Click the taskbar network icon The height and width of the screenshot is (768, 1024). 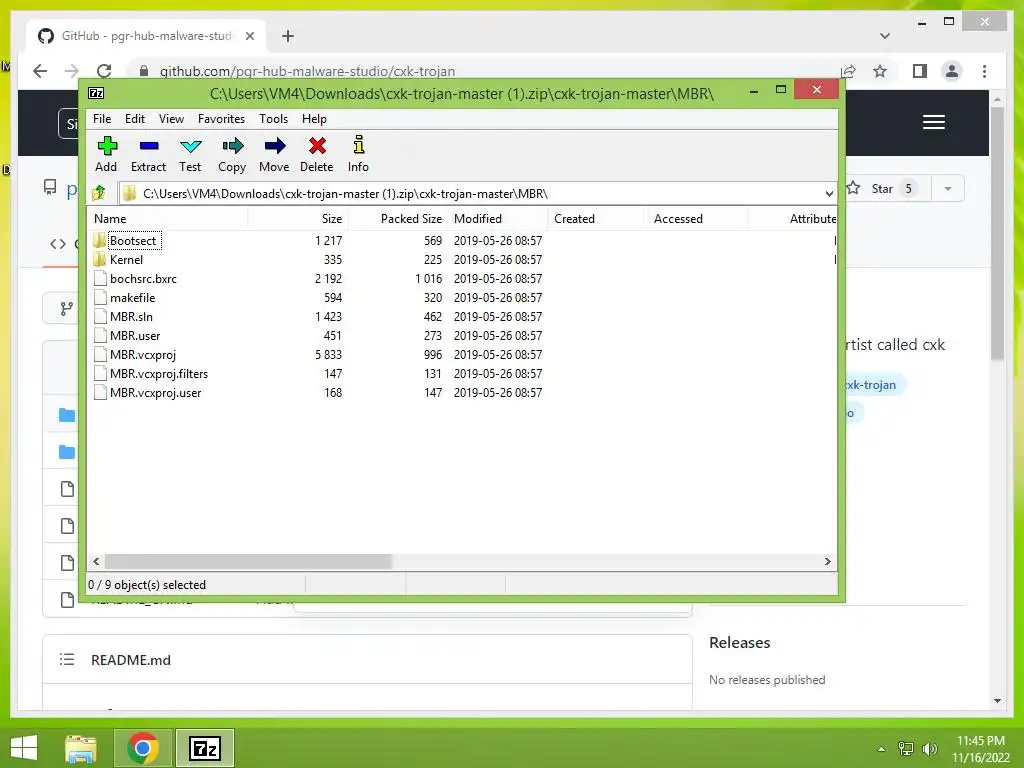point(906,749)
